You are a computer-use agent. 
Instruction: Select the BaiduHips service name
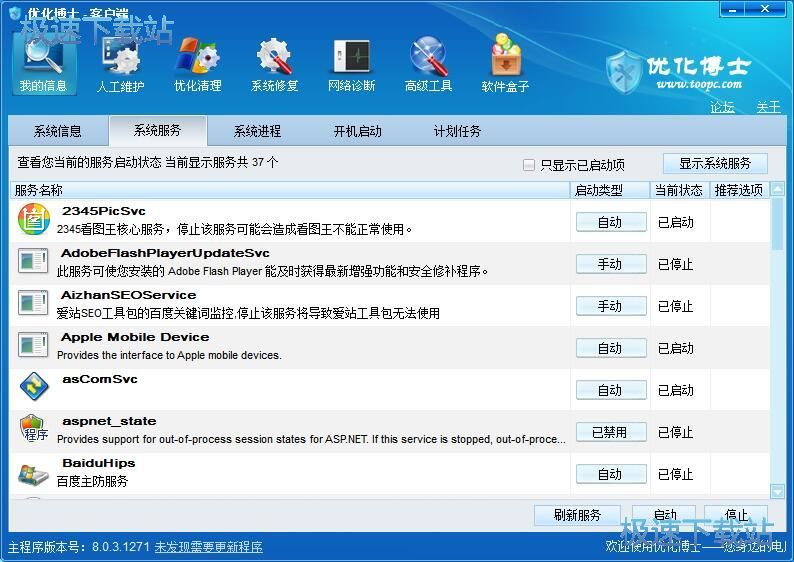click(x=99, y=463)
